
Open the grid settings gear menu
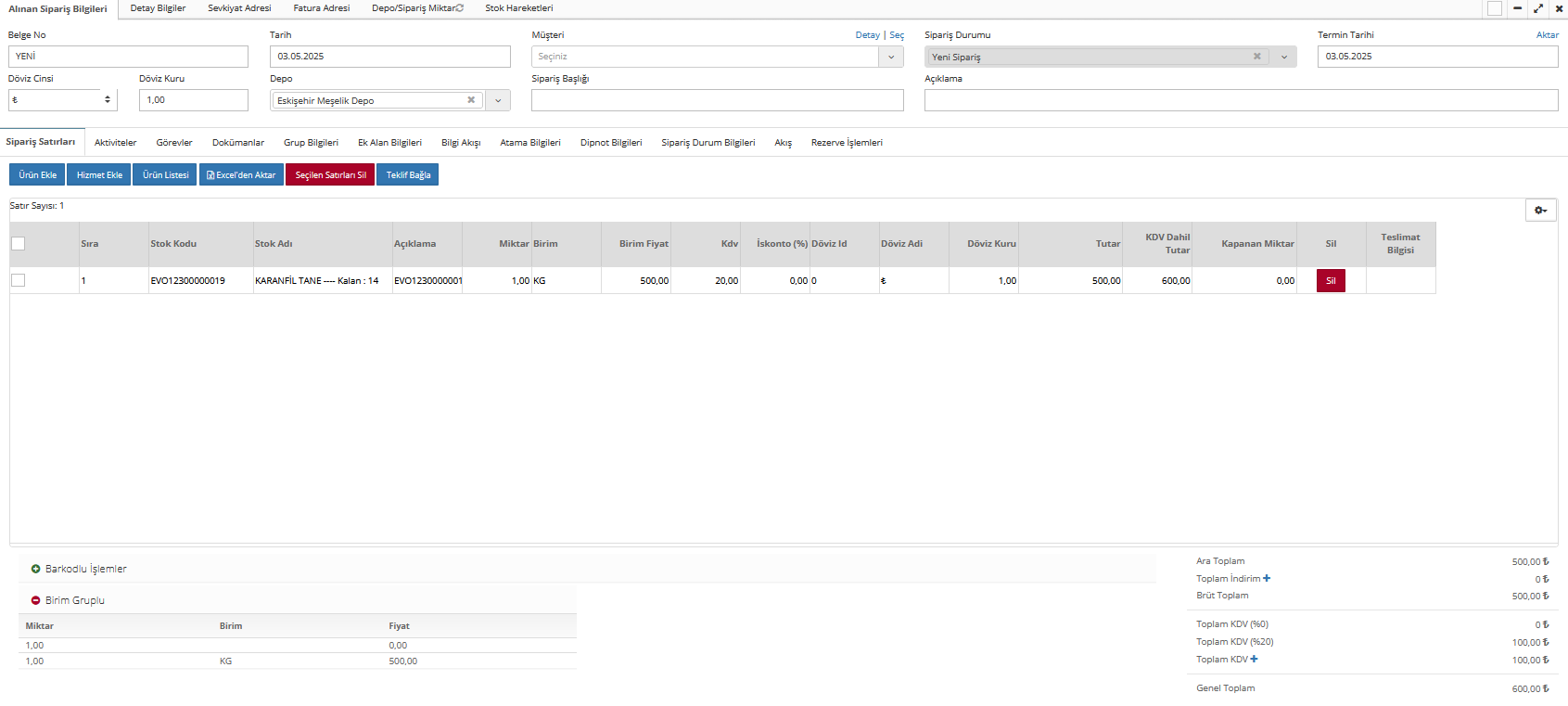[x=1540, y=211]
